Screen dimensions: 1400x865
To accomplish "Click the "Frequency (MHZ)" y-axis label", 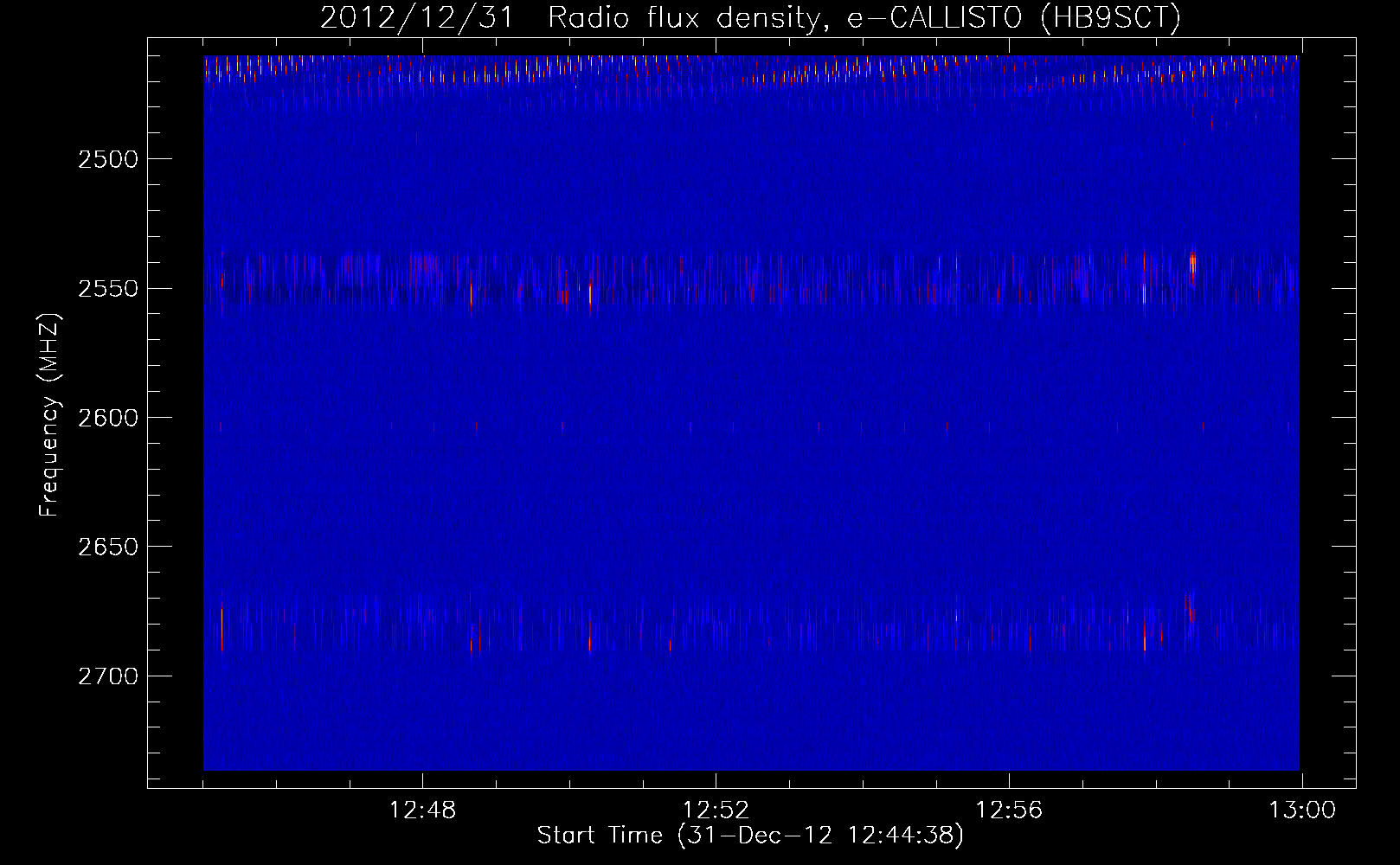I will coord(49,415).
